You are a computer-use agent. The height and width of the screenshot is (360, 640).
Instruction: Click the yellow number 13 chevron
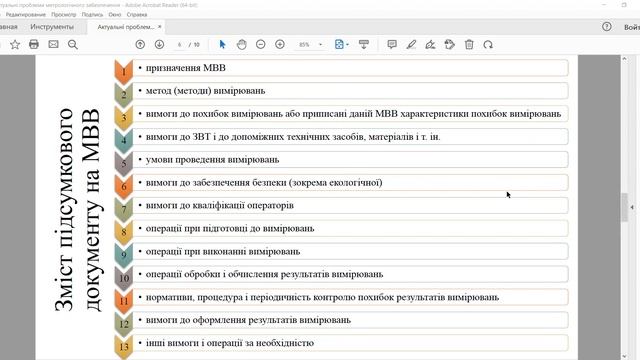click(124, 347)
